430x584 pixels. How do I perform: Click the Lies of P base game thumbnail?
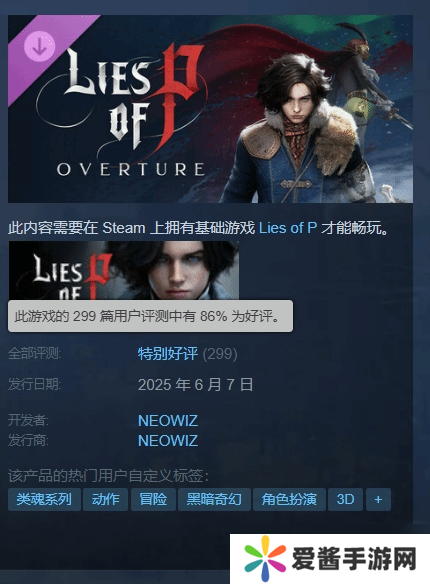pos(124,270)
